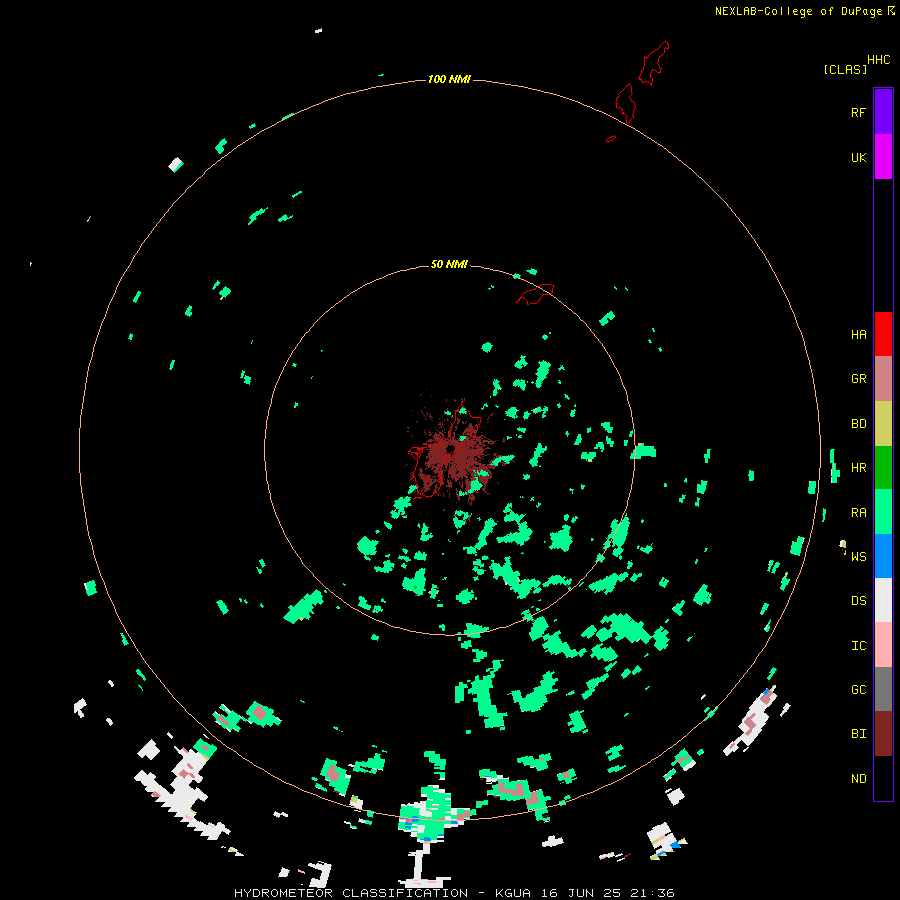
Task: Click the GR legend label text
Action: coord(858,379)
